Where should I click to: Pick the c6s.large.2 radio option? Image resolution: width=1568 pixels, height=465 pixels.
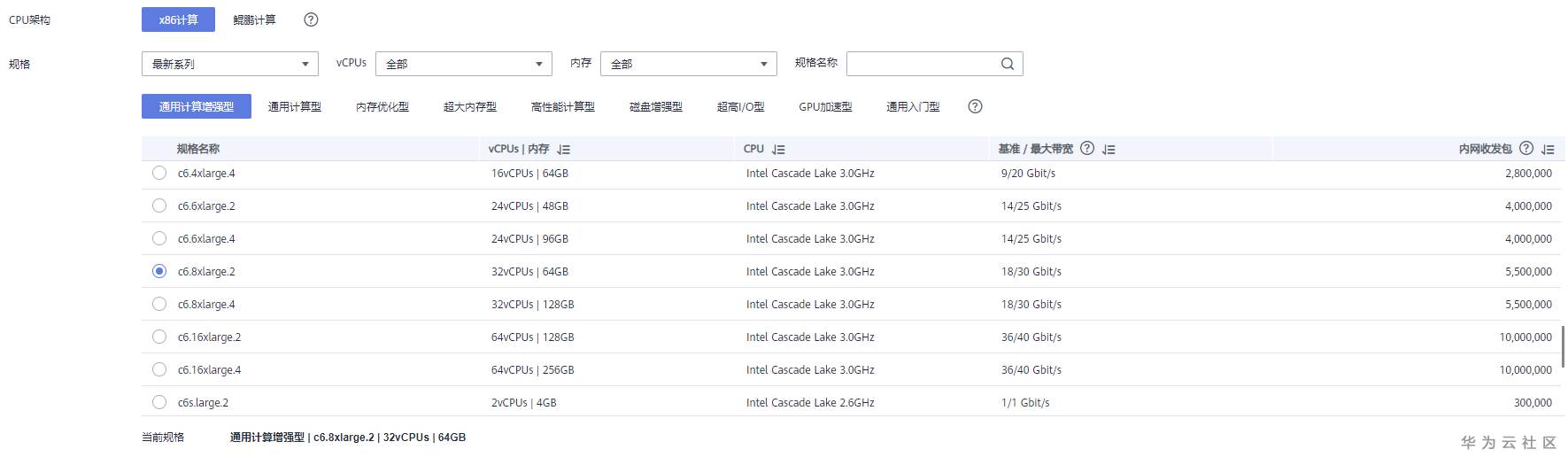tap(159, 403)
